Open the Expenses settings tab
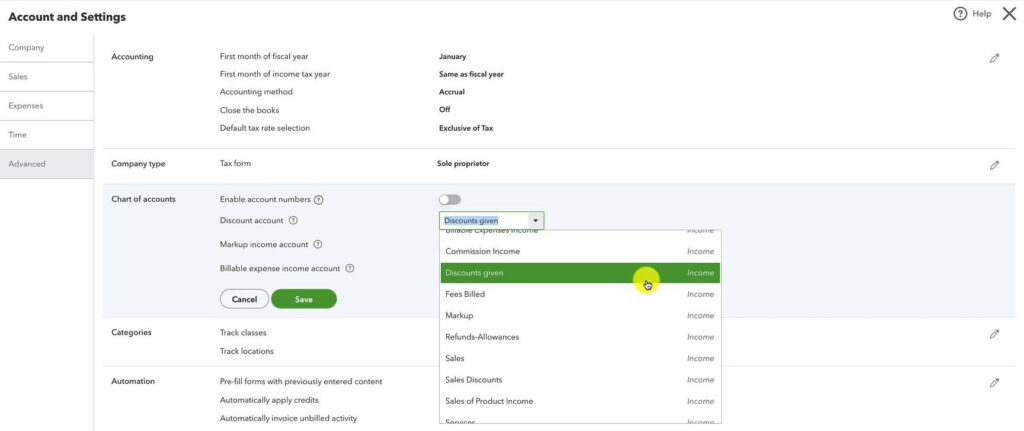1024x431 pixels. [x=47, y=106]
